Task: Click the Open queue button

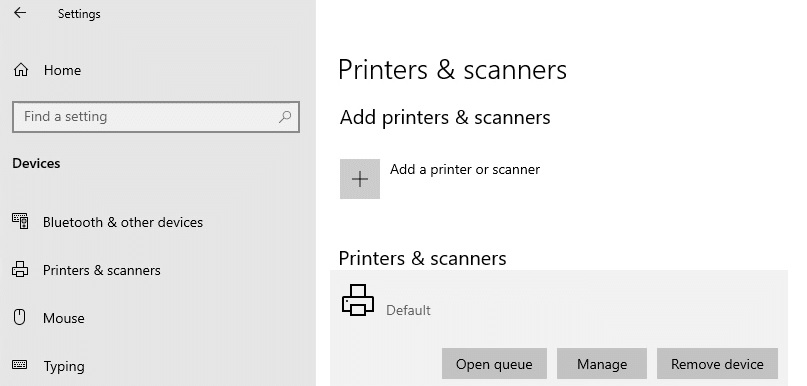Action: click(x=494, y=364)
